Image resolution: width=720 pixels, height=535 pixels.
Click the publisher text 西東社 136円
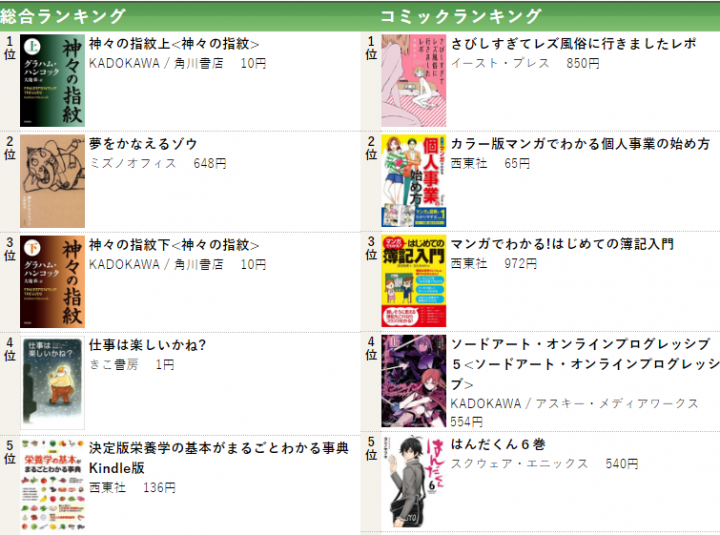pos(132,488)
